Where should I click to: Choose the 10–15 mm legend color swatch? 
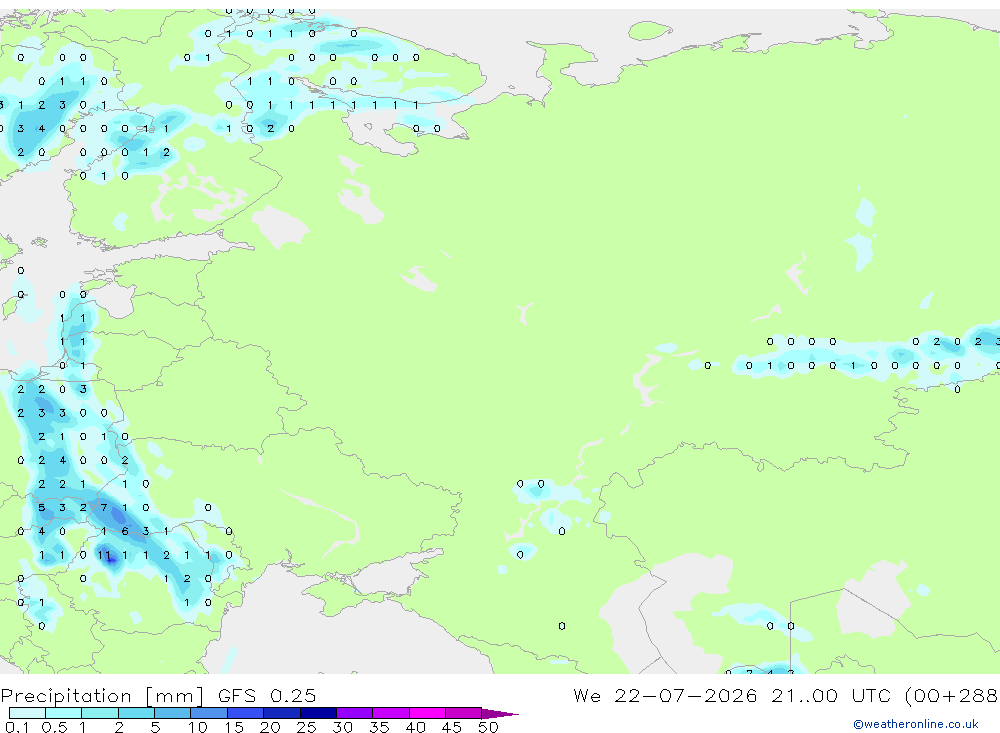click(x=209, y=713)
